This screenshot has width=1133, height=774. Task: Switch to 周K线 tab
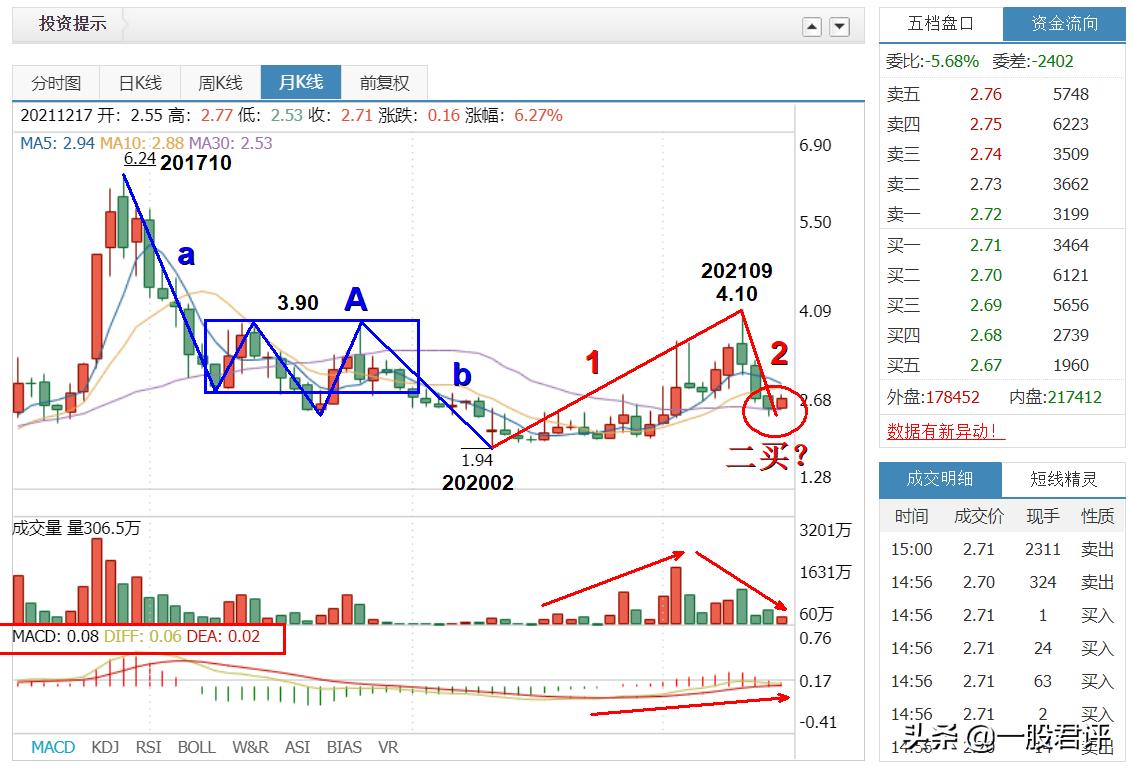click(x=220, y=83)
